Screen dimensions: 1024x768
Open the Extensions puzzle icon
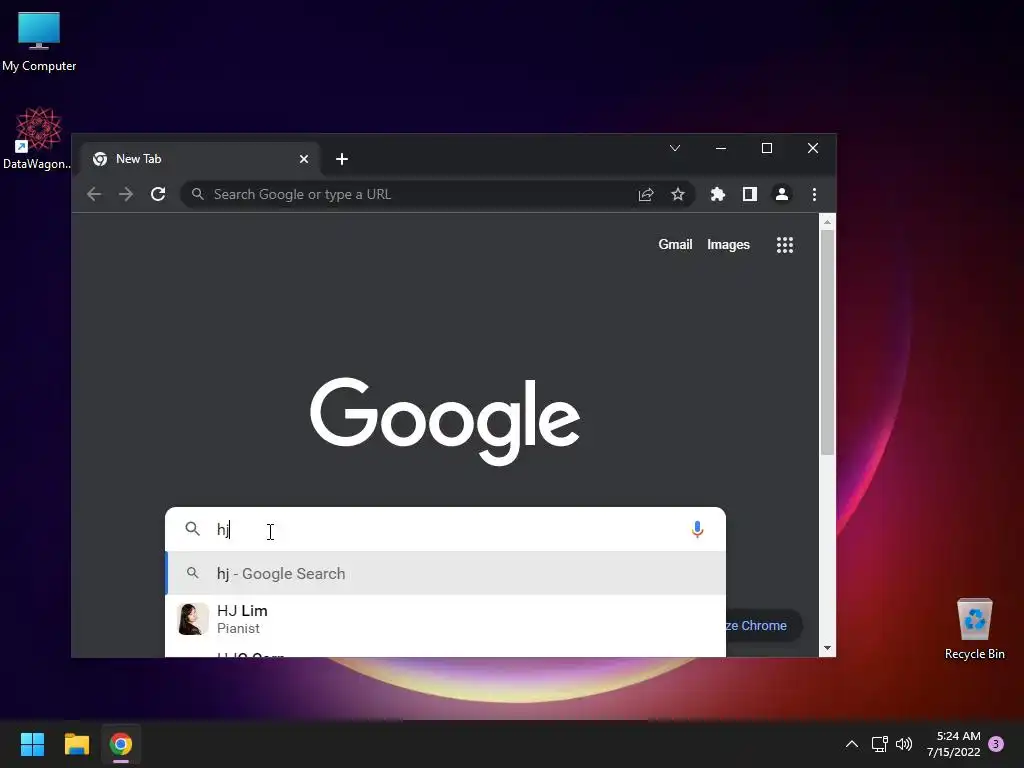(x=718, y=194)
